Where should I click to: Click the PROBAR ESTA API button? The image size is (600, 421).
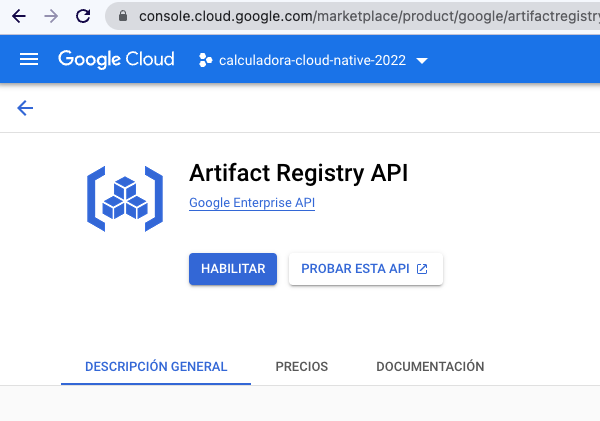coord(366,269)
